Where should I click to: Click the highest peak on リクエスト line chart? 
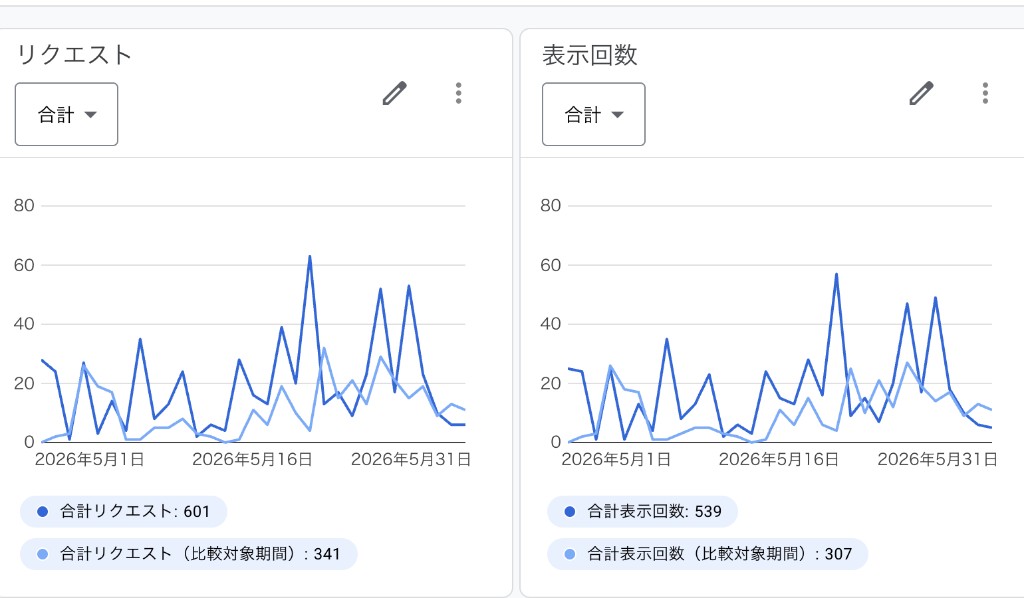[x=310, y=257]
